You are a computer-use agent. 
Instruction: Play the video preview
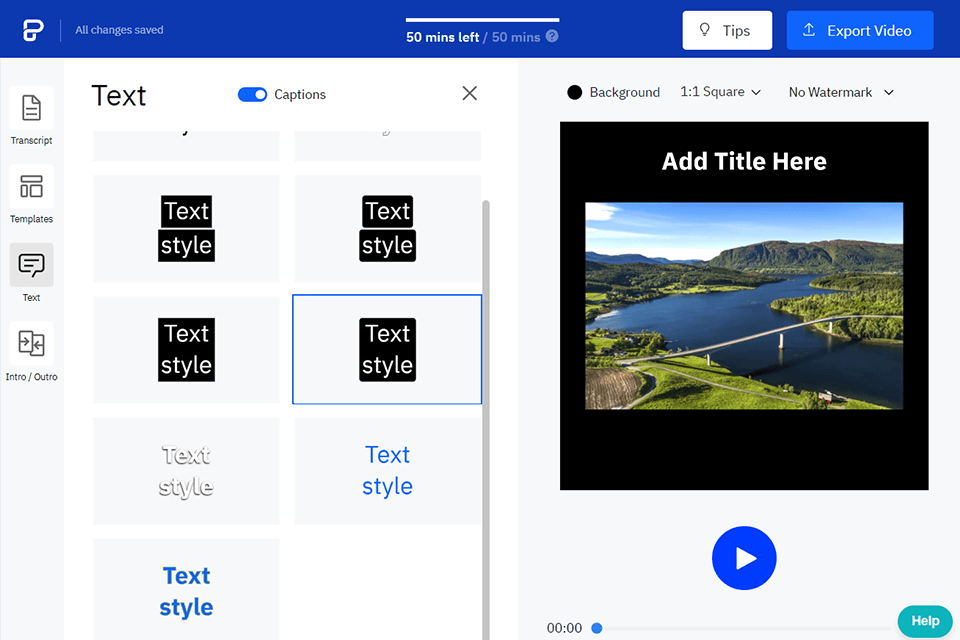tap(744, 558)
